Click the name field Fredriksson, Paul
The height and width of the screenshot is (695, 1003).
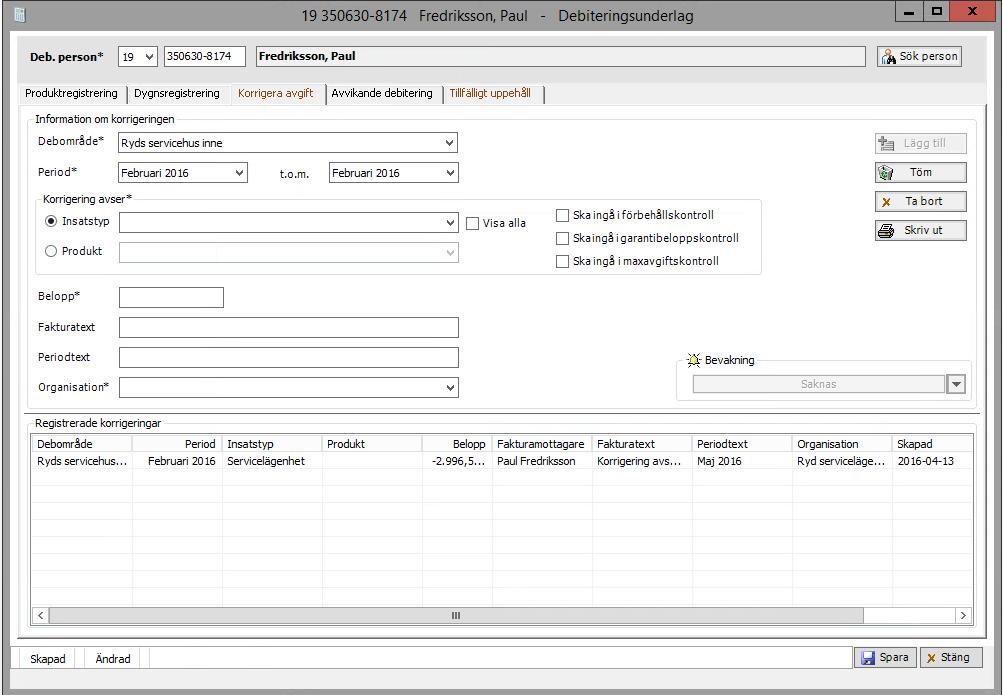(x=561, y=56)
